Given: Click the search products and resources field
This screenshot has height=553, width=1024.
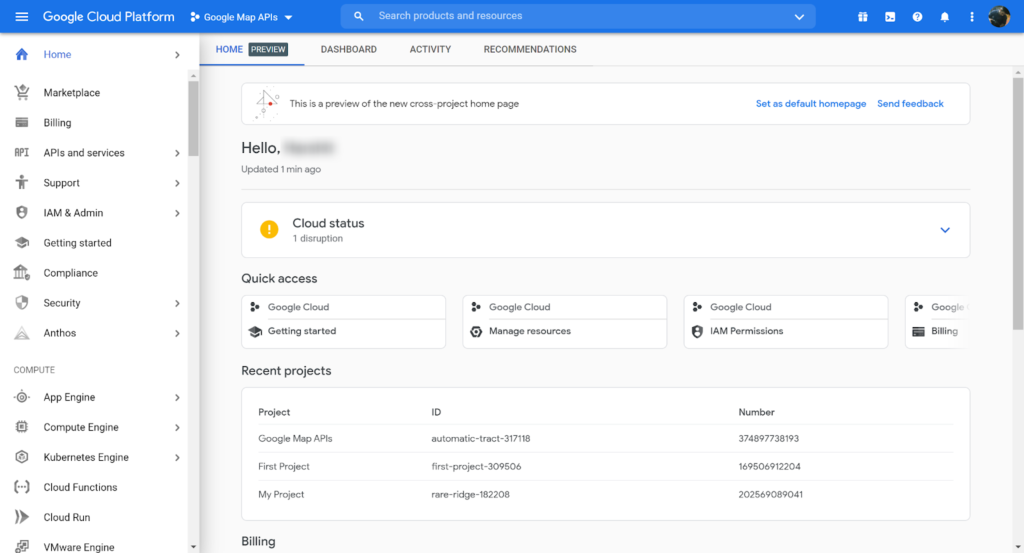Looking at the screenshot, I should 578,16.
